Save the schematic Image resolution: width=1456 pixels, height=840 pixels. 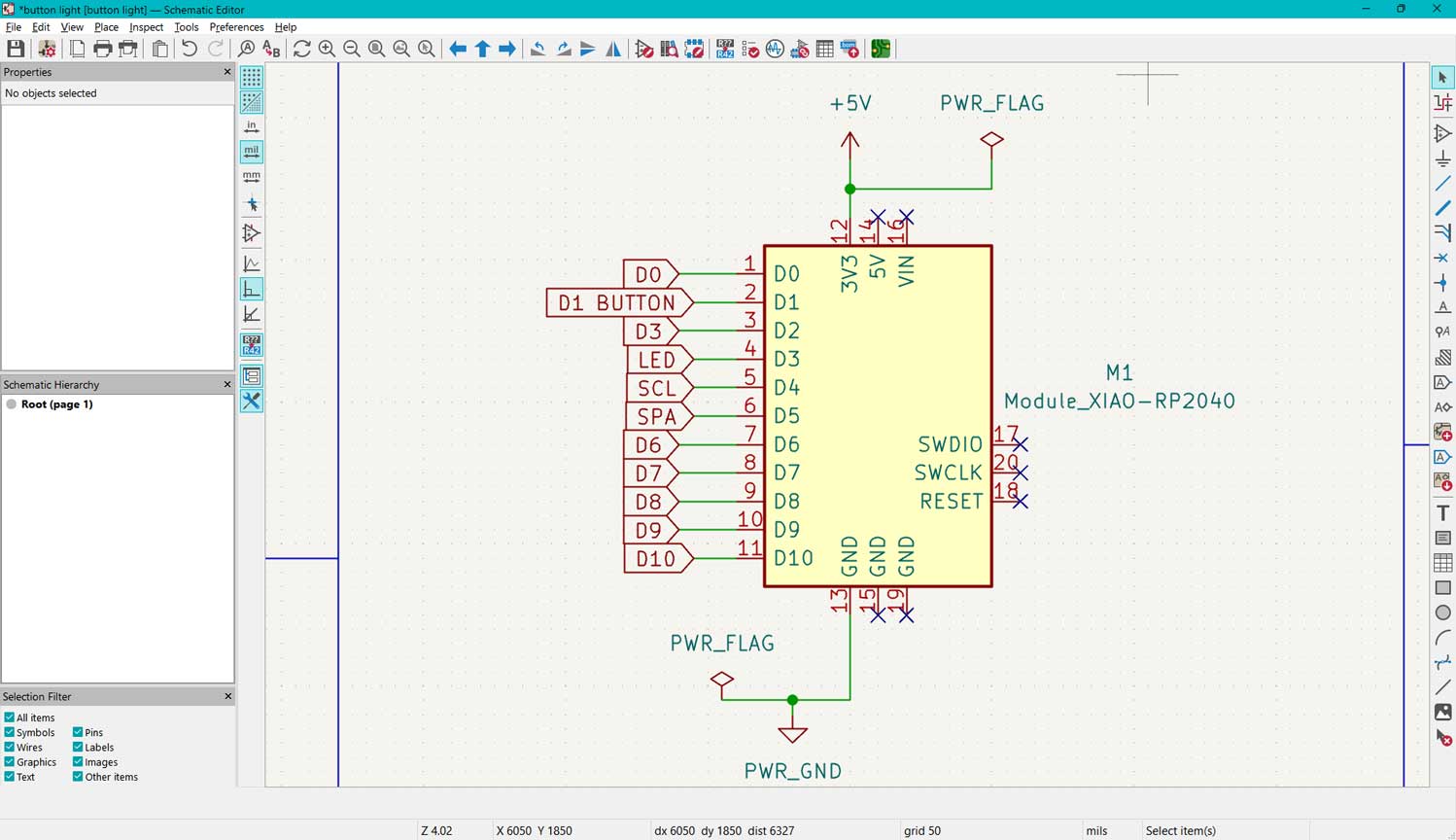tap(16, 49)
